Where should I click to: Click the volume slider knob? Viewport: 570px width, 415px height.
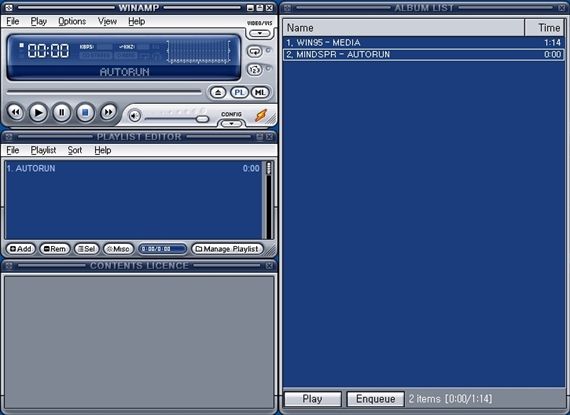[x=202, y=119]
